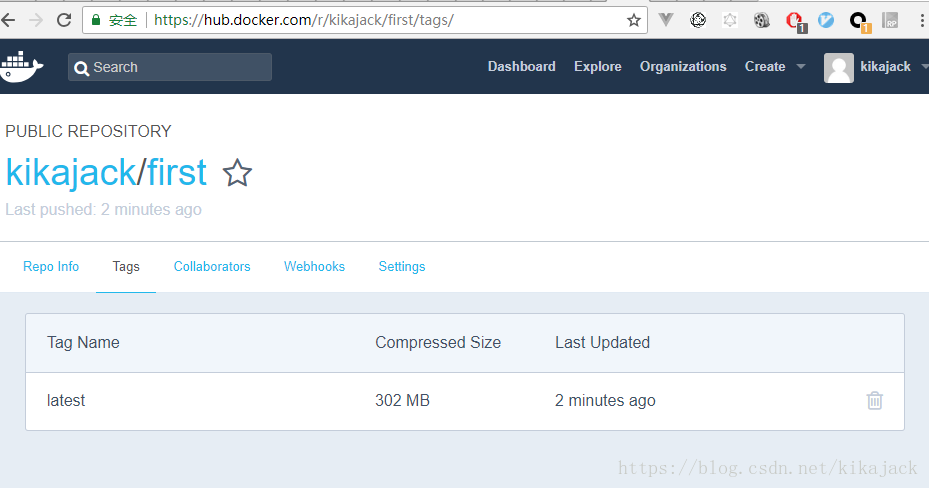Click the latest tag name
Image resolution: width=929 pixels, height=488 pixels.
pos(66,401)
